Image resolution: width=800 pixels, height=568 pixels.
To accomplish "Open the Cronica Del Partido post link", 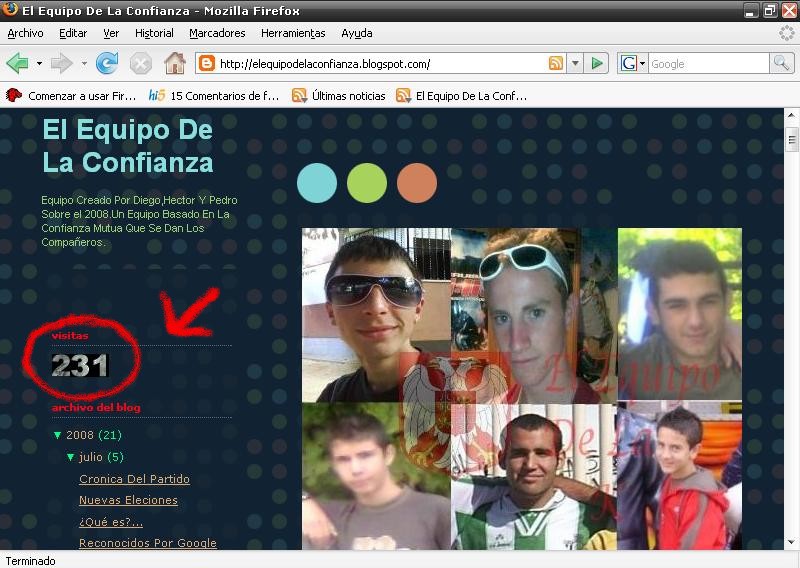I will 135,479.
